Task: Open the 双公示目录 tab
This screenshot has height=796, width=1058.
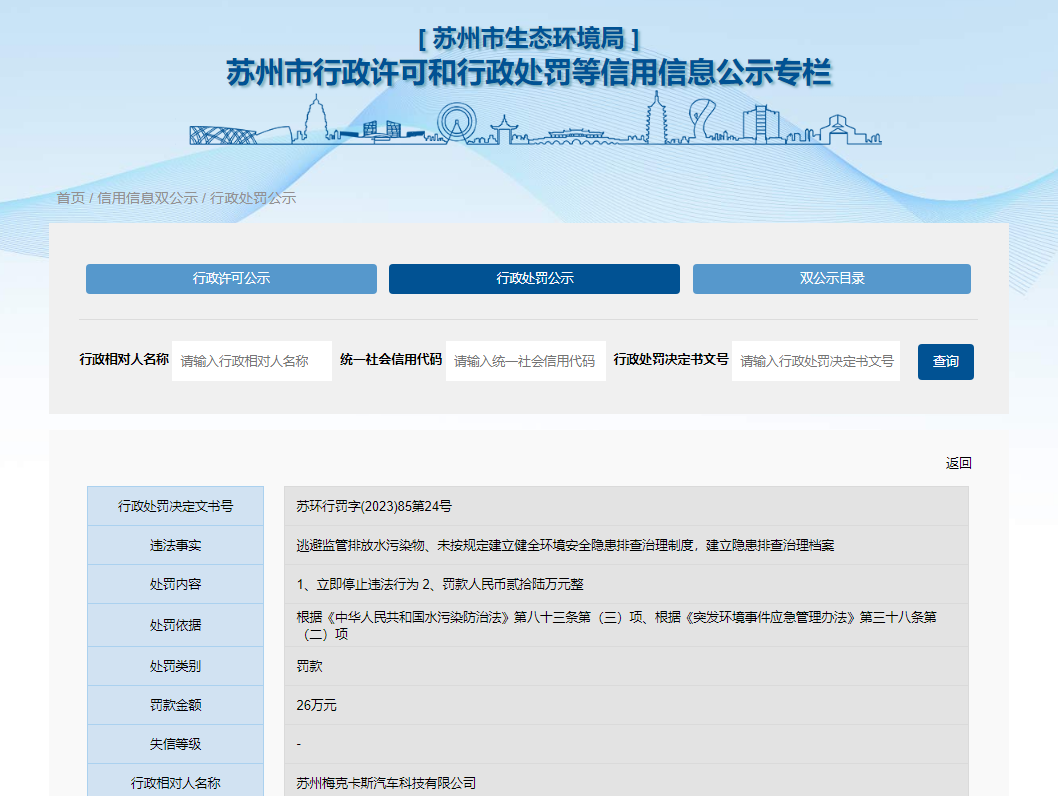Action: pyautogui.click(x=831, y=279)
